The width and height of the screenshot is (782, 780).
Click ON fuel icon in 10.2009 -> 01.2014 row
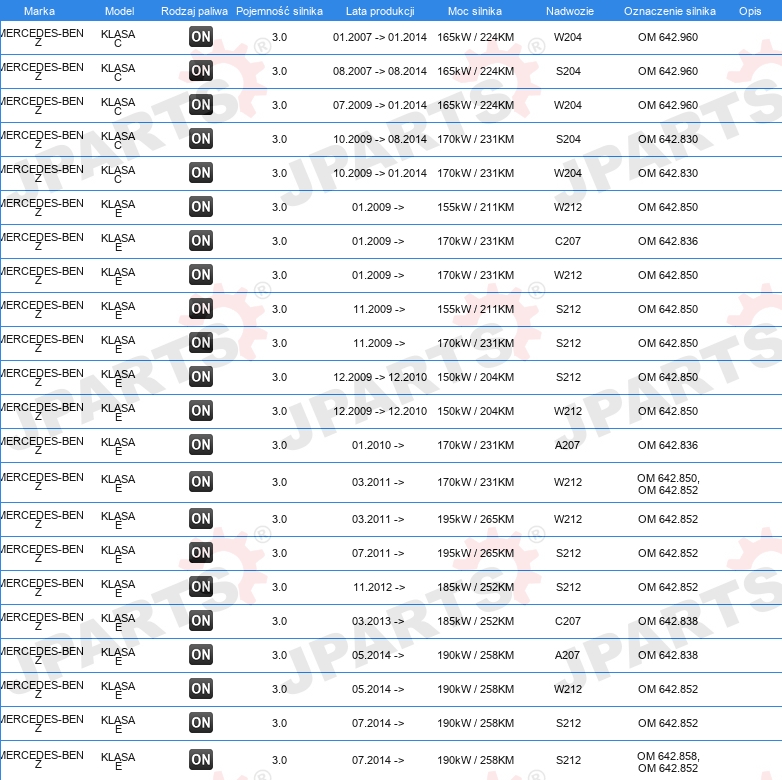click(201, 172)
